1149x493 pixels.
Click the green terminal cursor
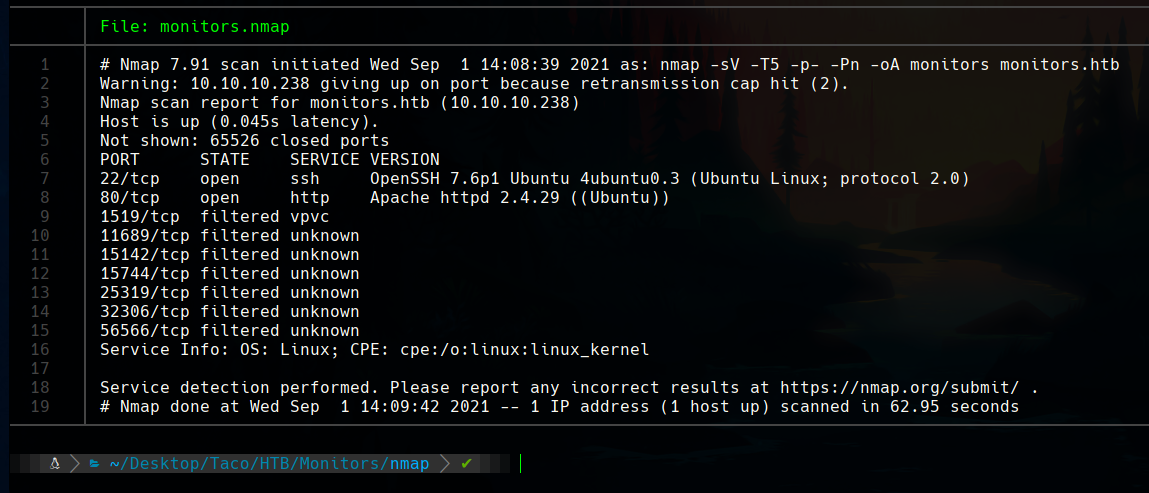tap(521, 464)
